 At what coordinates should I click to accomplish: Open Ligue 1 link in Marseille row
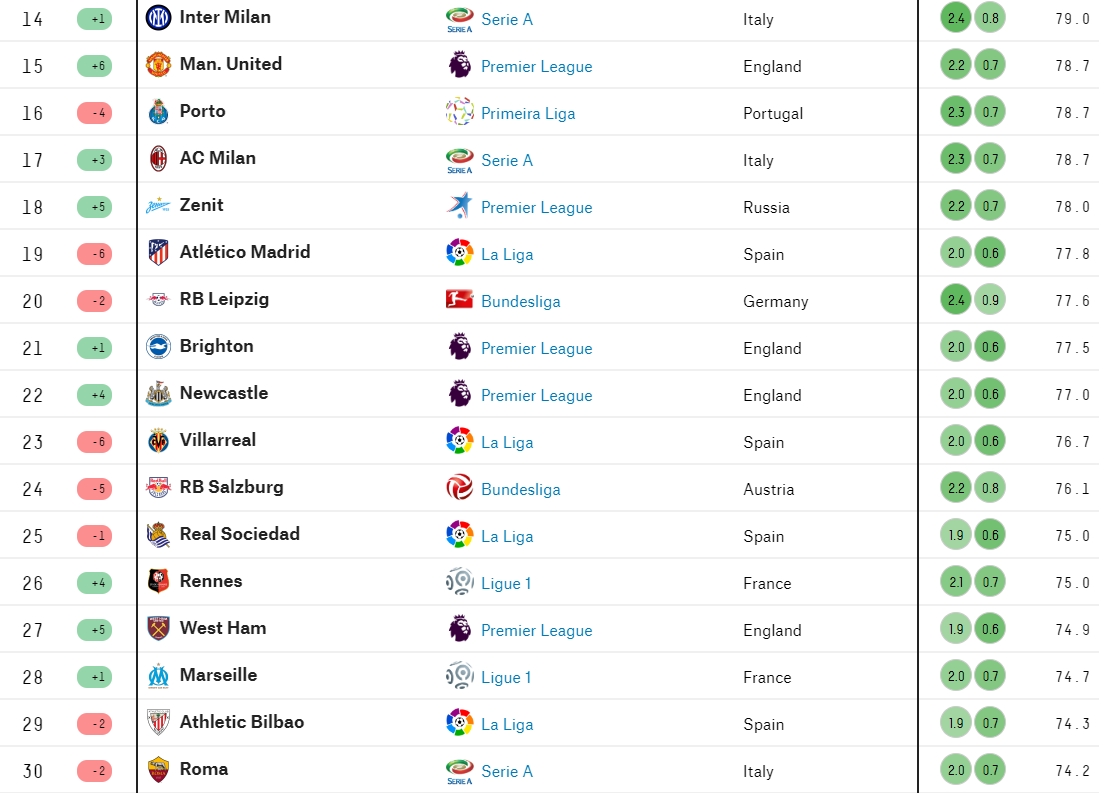pyautogui.click(x=506, y=677)
